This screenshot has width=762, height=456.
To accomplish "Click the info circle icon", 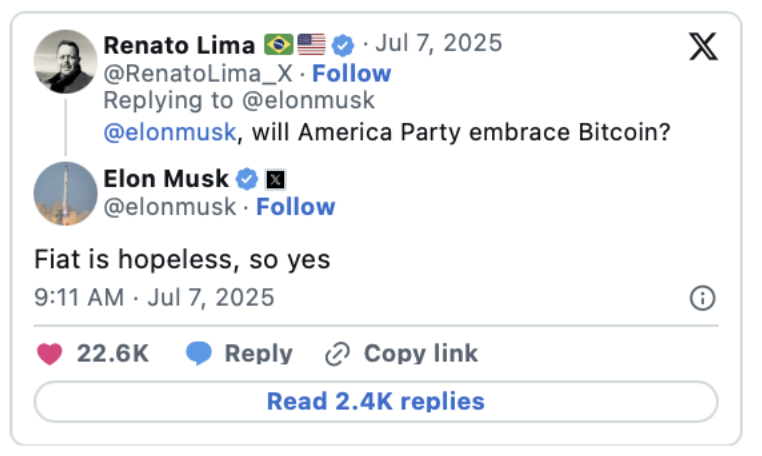I will 703,298.
